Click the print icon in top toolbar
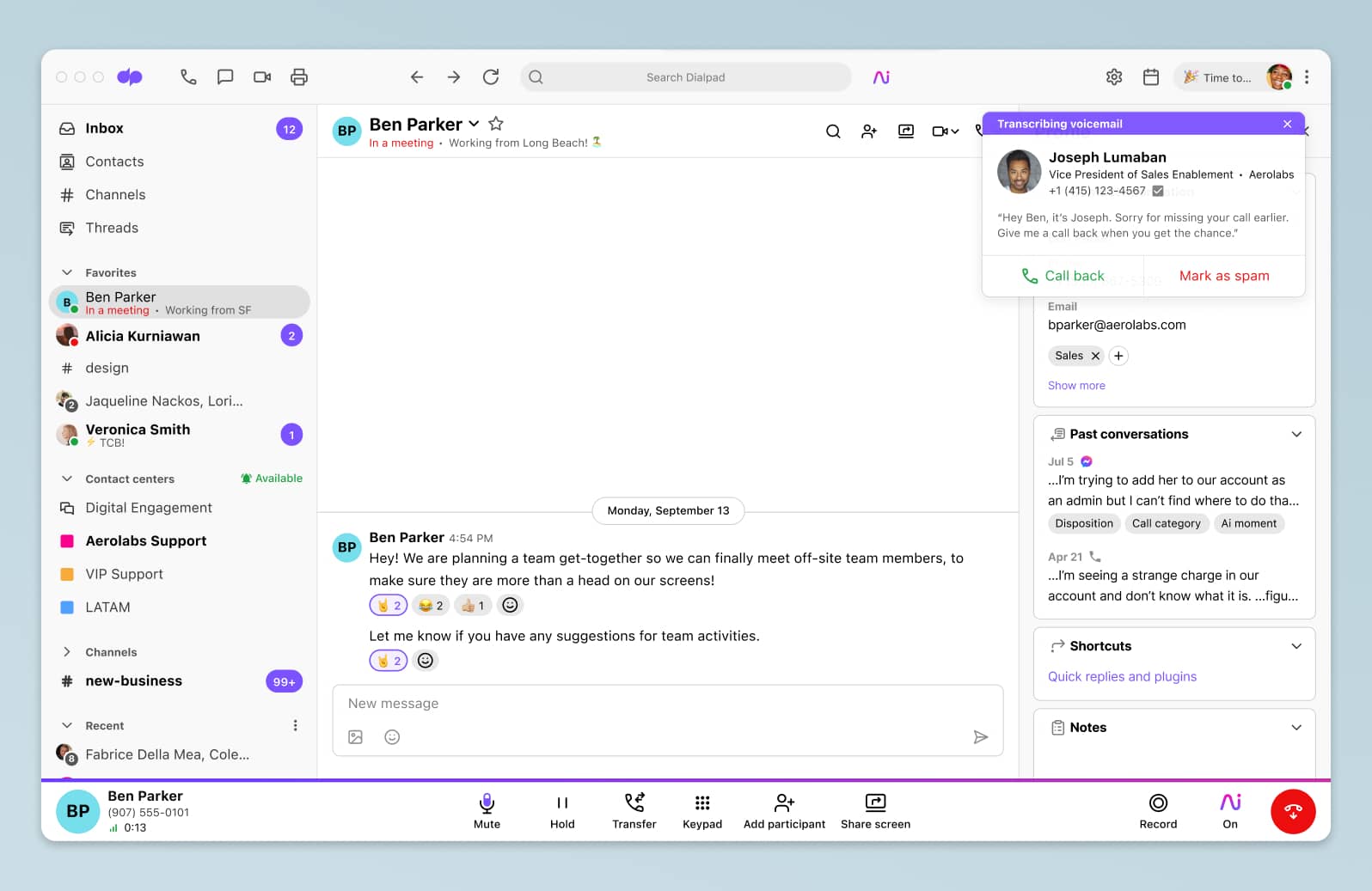The width and height of the screenshot is (1372, 891). tap(299, 77)
